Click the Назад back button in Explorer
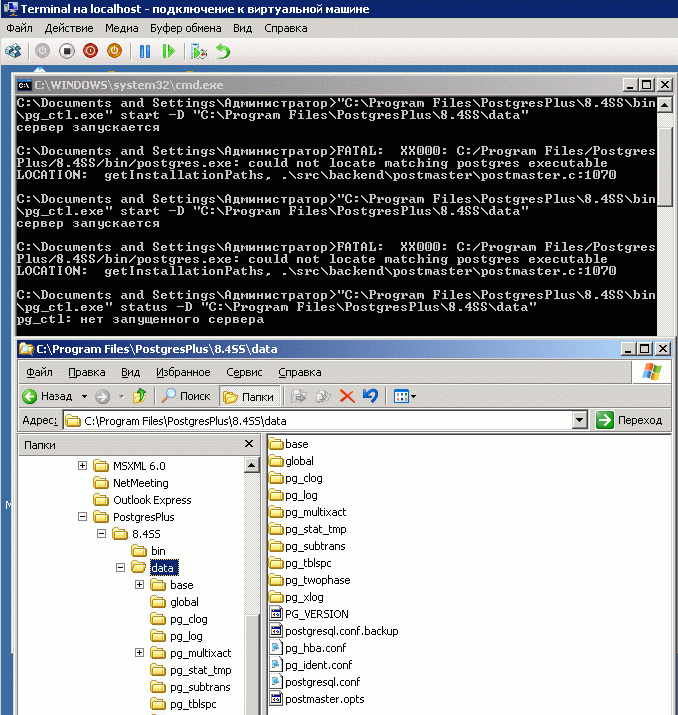This screenshot has height=715, width=678. pyautogui.click(x=47, y=396)
